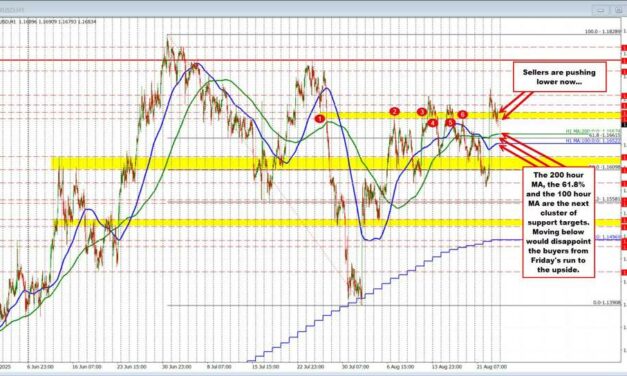The width and height of the screenshot is (627, 376).
Task: Click the H1 MA 200 indicator label
Action: (x=593, y=131)
